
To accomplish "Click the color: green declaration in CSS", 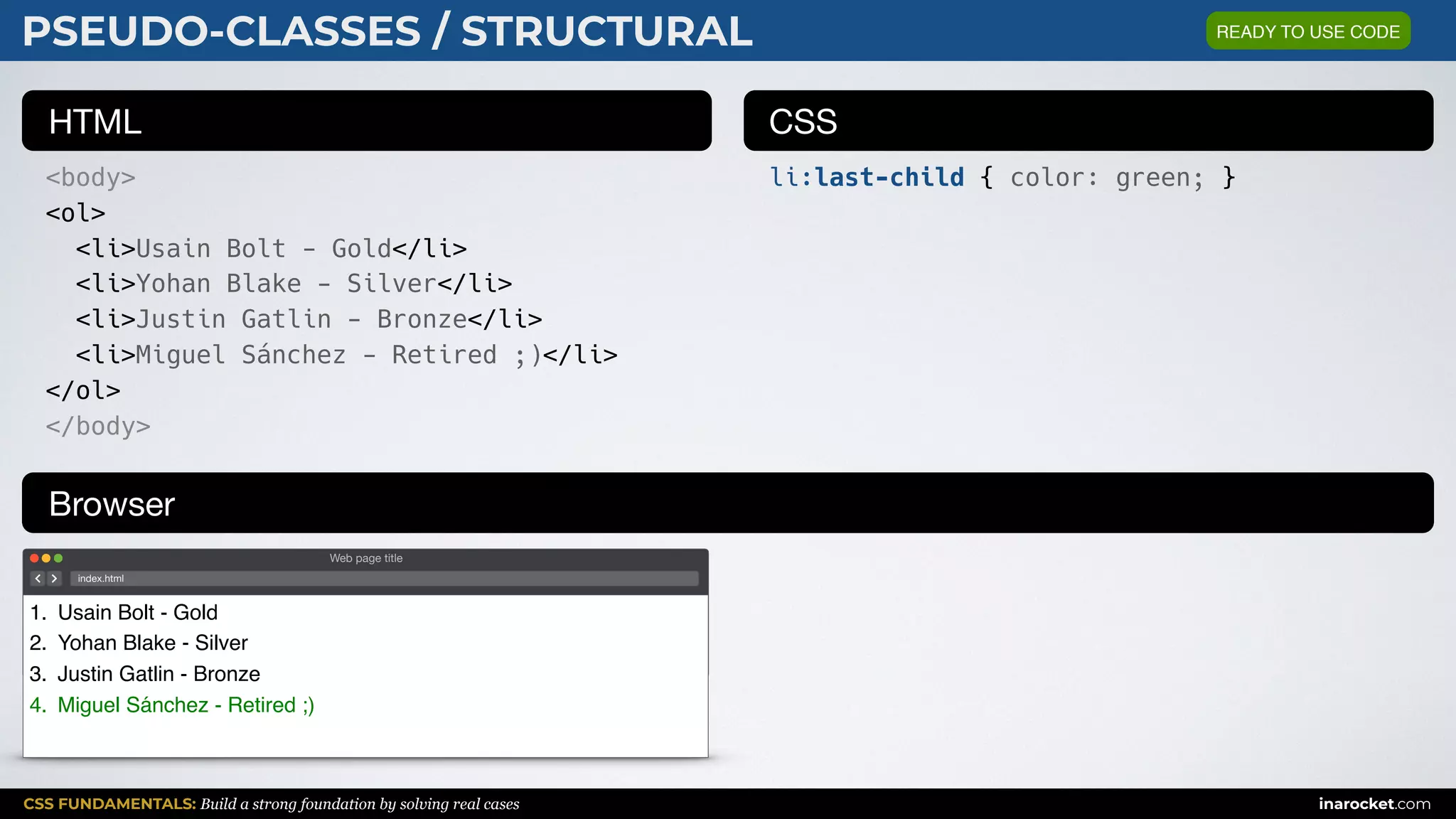I will click(x=1106, y=178).
